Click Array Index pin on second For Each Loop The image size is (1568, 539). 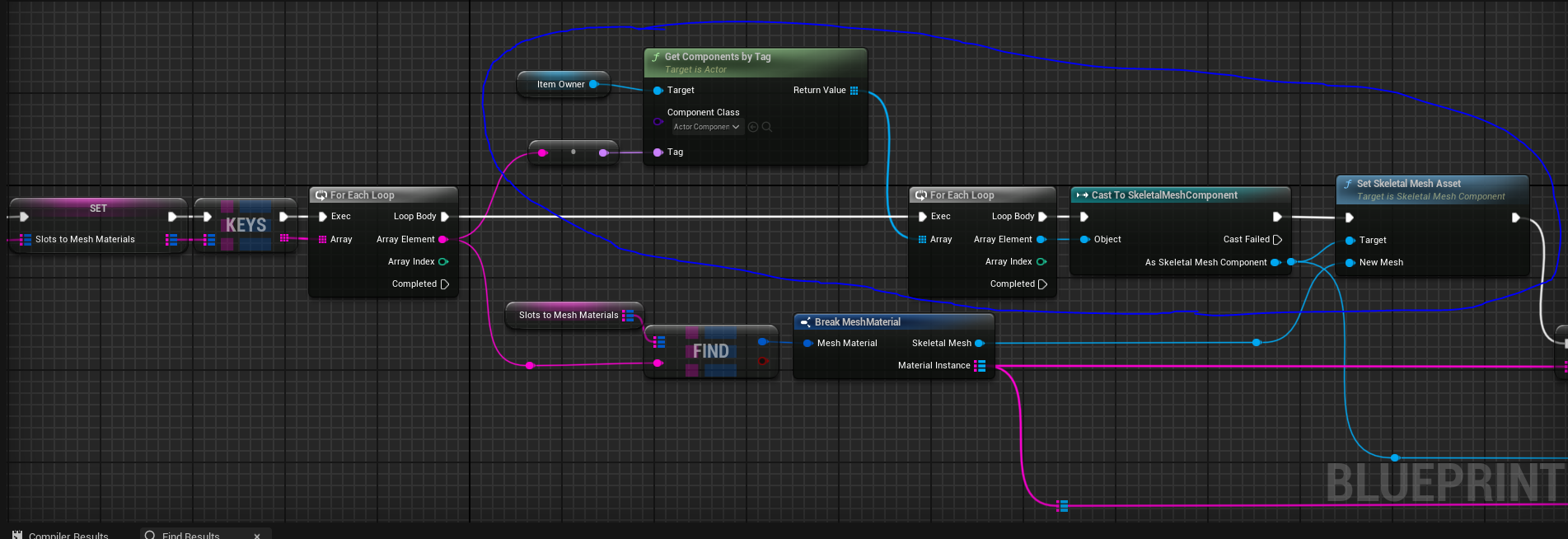(x=1041, y=262)
